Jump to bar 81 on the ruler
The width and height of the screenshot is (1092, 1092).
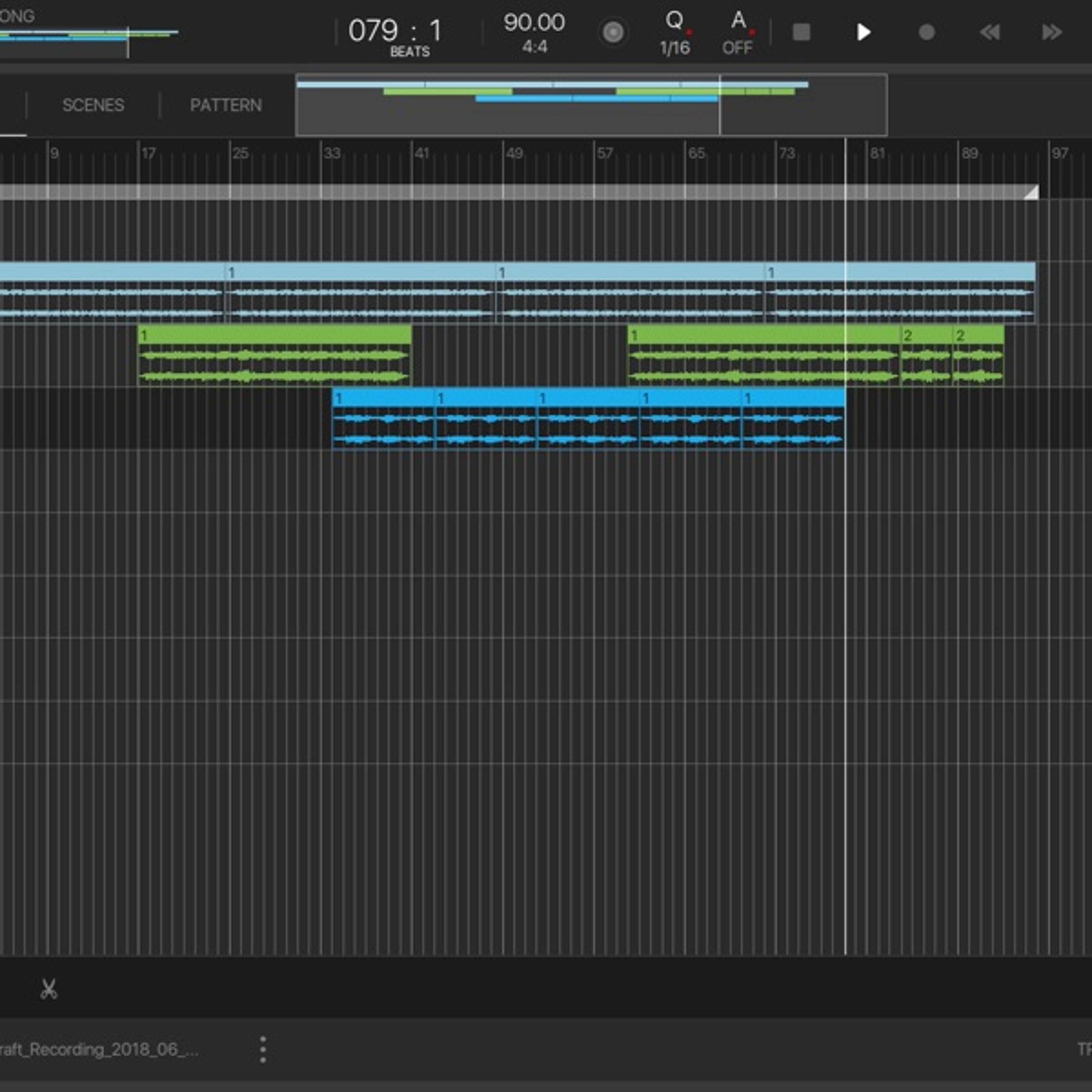[x=877, y=153]
